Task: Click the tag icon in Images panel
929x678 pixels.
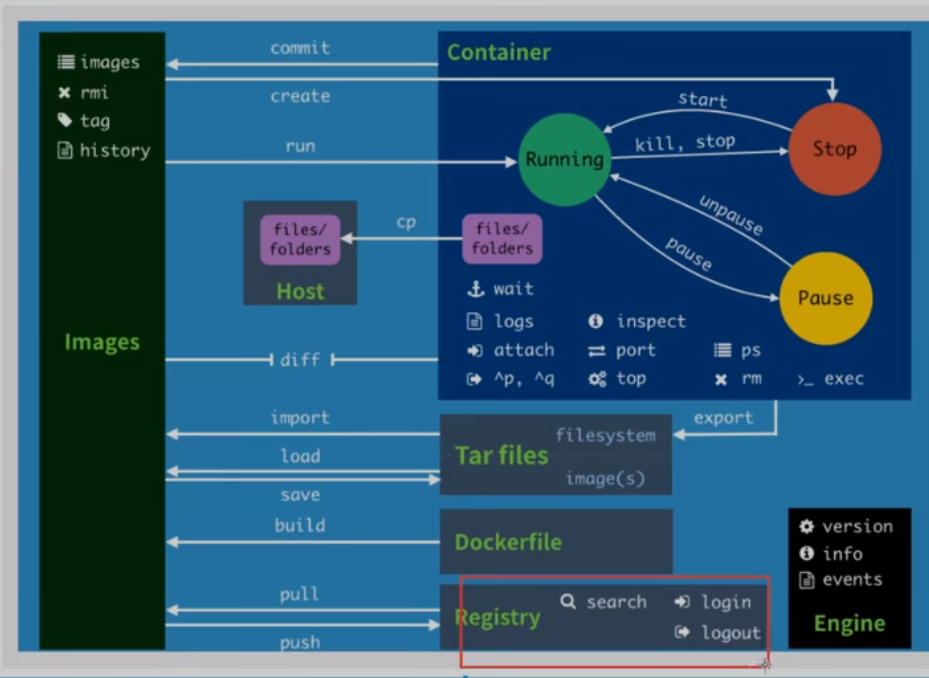Action: 65,120
